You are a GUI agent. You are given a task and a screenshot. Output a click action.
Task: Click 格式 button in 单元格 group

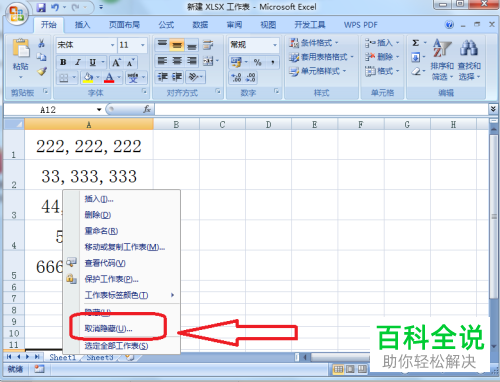[382, 71]
